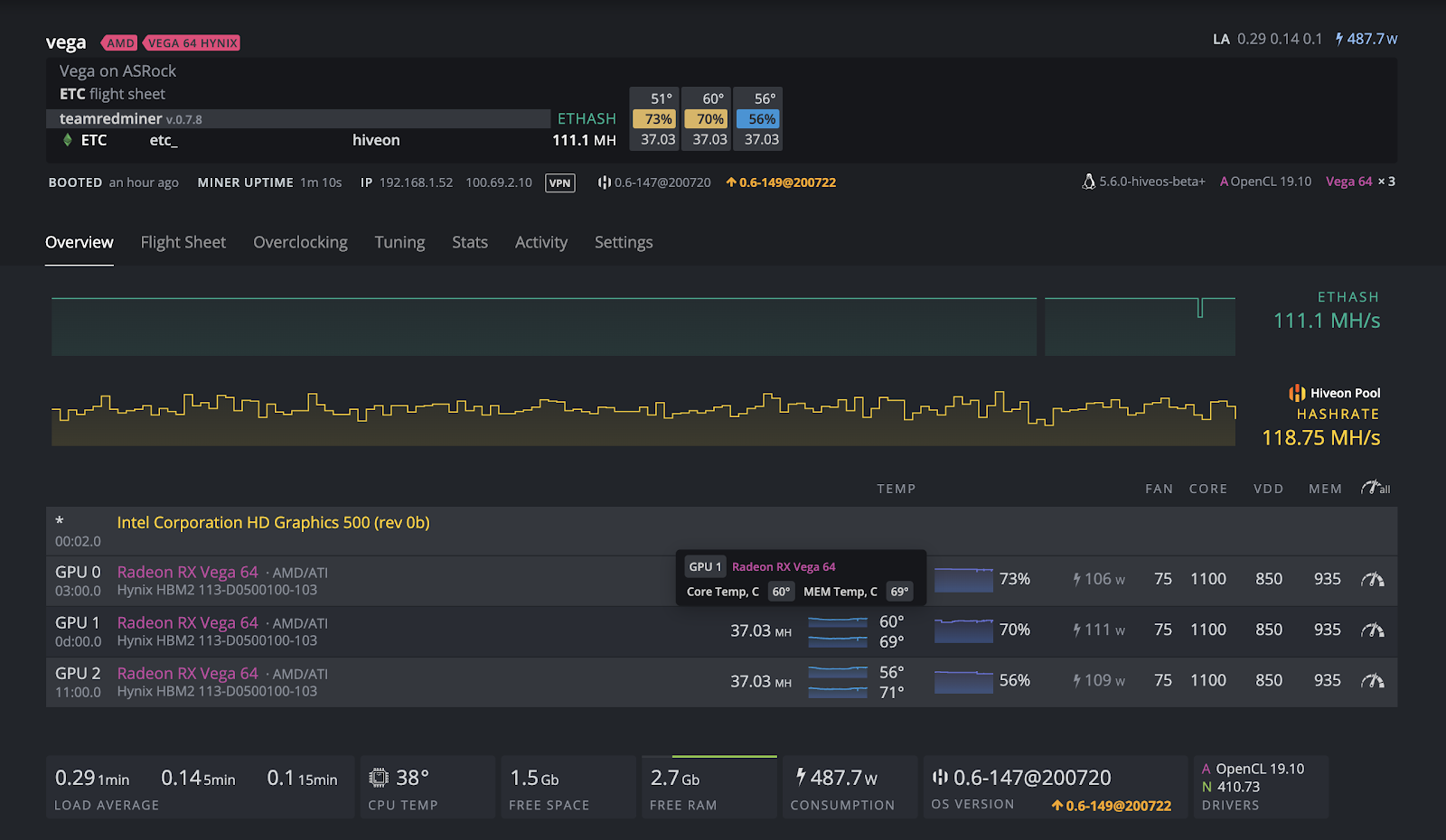Click the LOAD AVERAGE card
The width and height of the screenshot is (1446, 840).
(200, 787)
